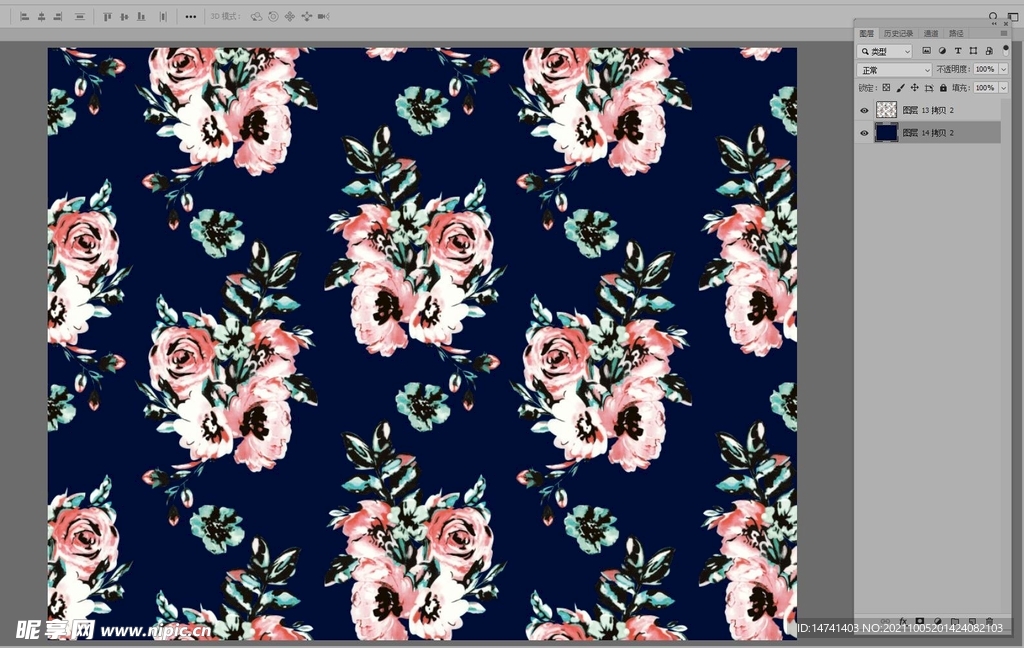Filter layers by smart objects

989,51
